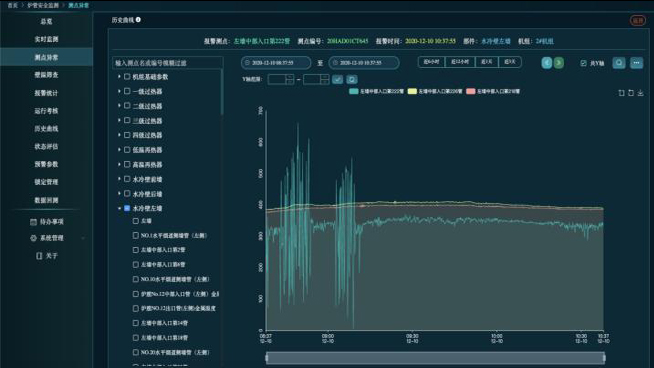Check the 一级过热器 tree checkbox
Screen dimensions: 654x368
click(127, 91)
